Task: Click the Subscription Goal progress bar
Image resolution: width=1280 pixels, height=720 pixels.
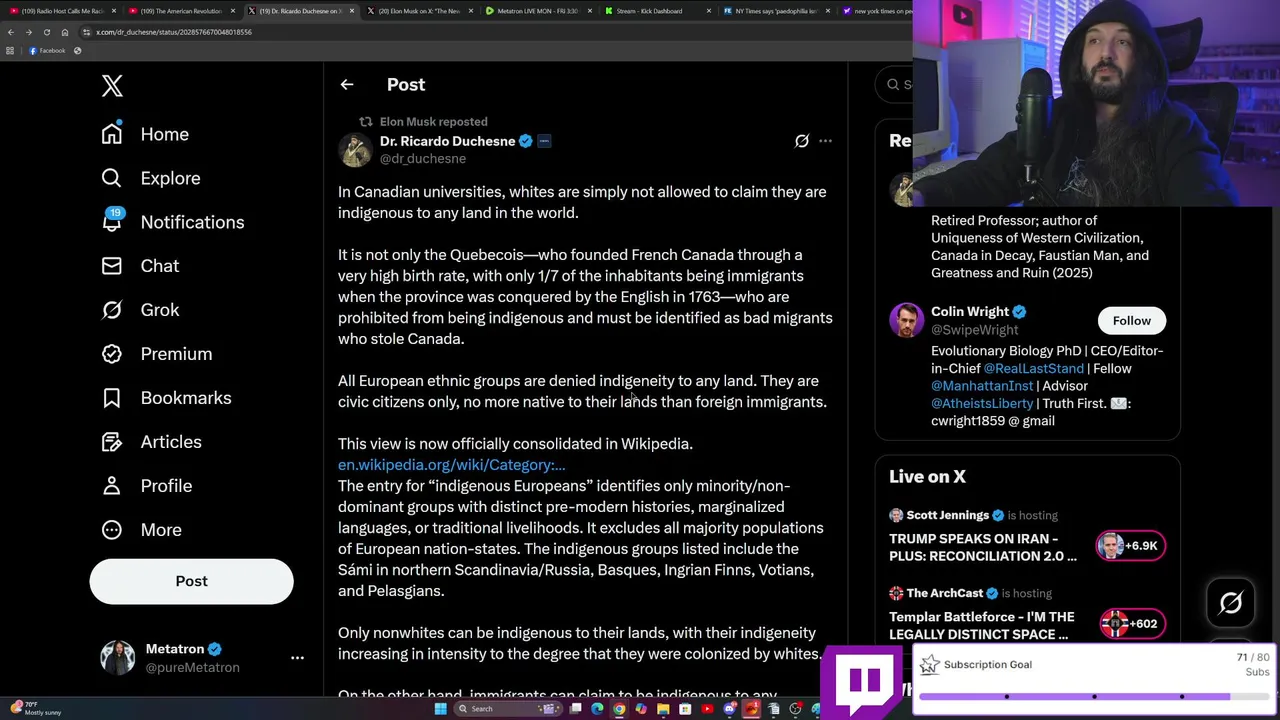Action: click(x=1094, y=696)
